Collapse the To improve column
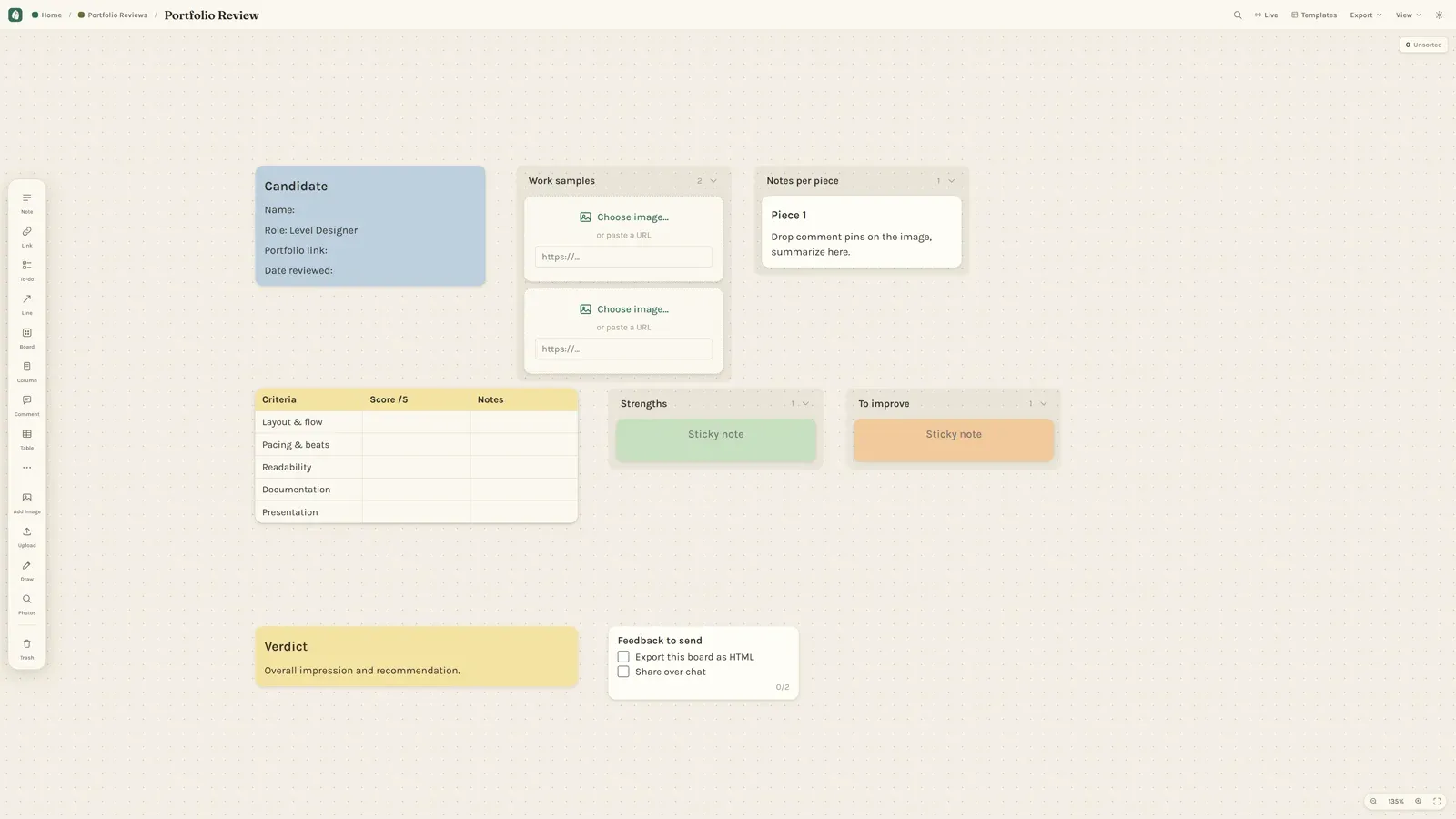Viewport: 1456px width, 819px height. click(1044, 404)
